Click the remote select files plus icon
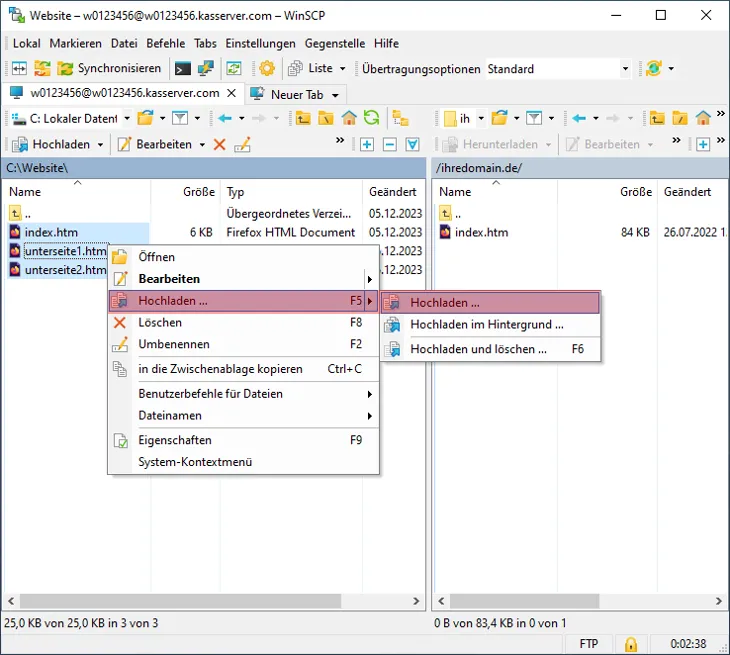The height and width of the screenshot is (655, 730). (x=703, y=145)
